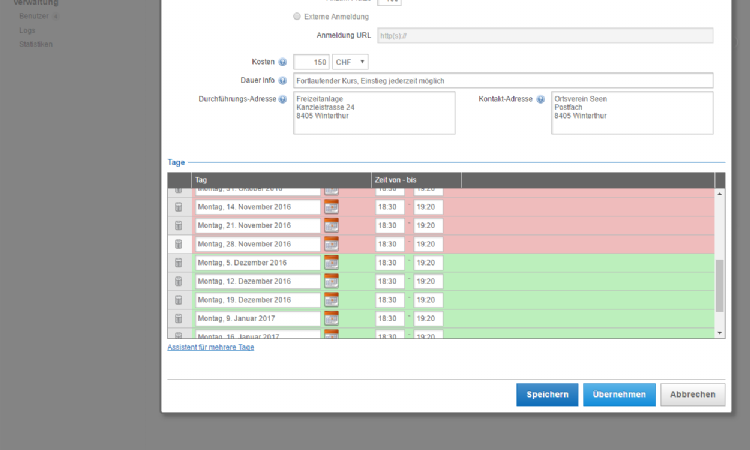750x450 pixels.
Task: Open the CHF currency dropdown
Action: coord(351,62)
